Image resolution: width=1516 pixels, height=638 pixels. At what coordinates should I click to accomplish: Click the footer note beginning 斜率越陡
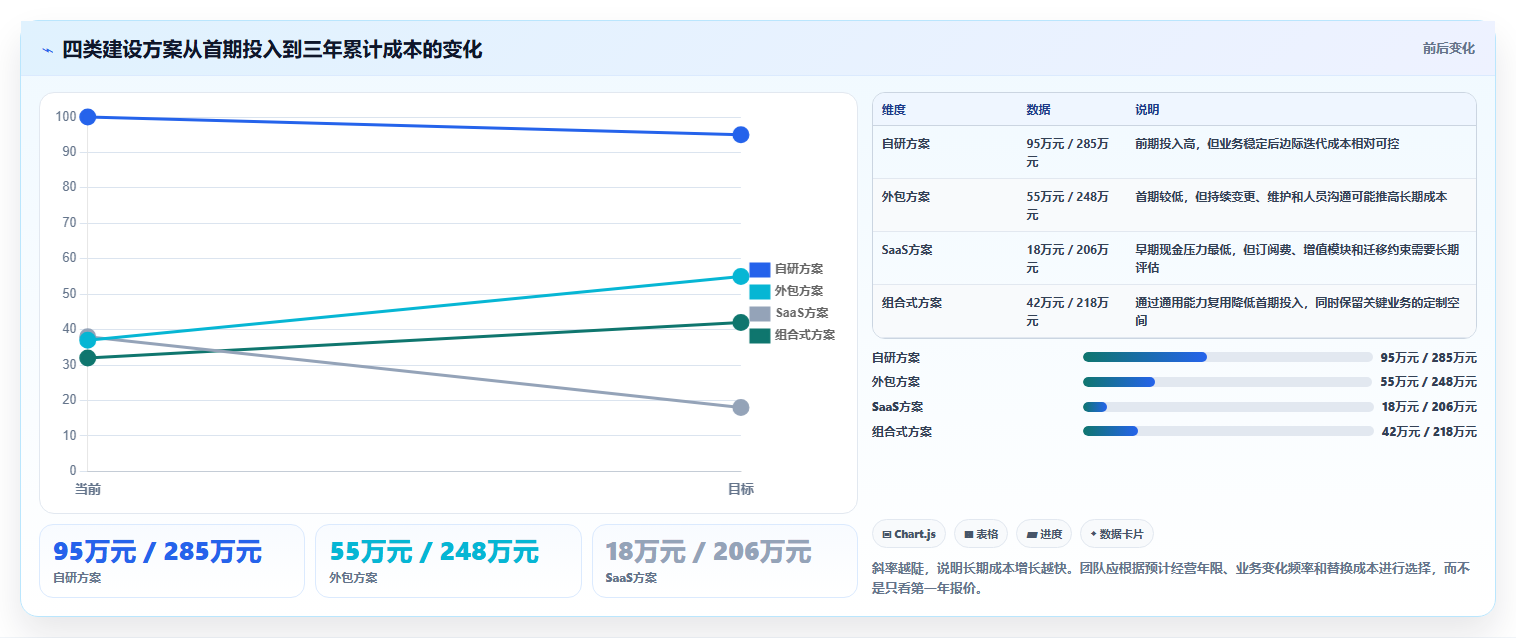pyautogui.click(x=1172, y=578)
